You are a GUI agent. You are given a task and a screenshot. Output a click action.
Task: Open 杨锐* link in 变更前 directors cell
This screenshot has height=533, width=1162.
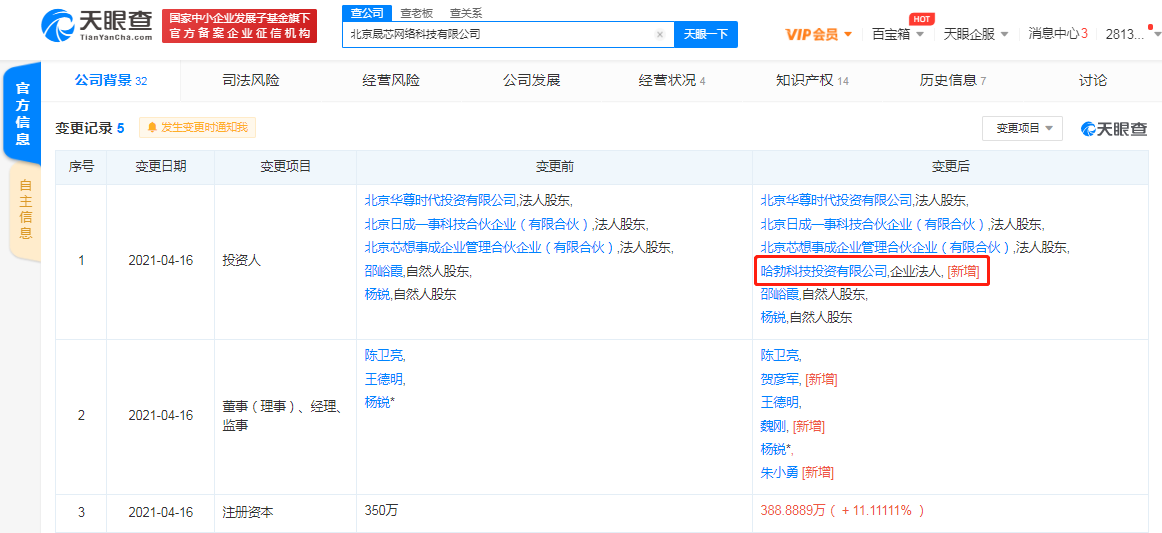[x=379, y=403]
